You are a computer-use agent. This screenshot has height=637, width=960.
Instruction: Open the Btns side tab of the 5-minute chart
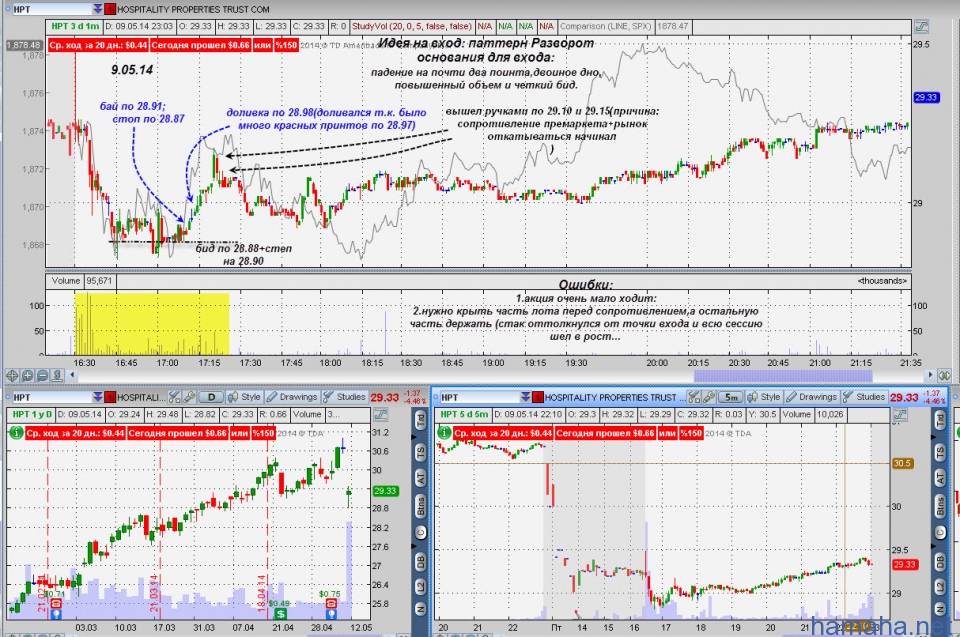[x=940, y=506]
